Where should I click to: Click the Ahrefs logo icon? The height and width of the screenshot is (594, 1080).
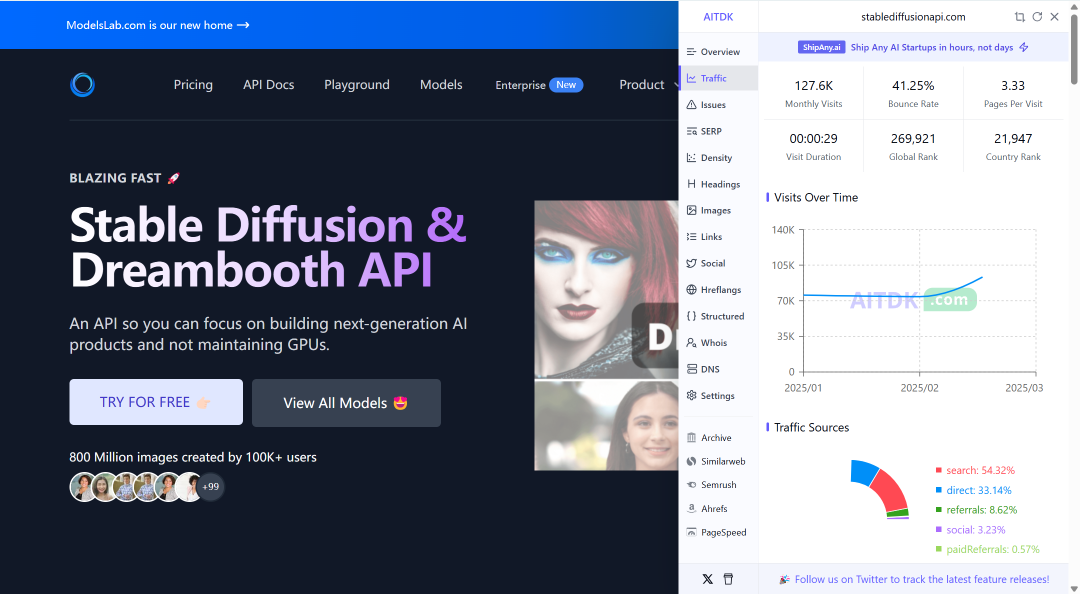[692, 508]
